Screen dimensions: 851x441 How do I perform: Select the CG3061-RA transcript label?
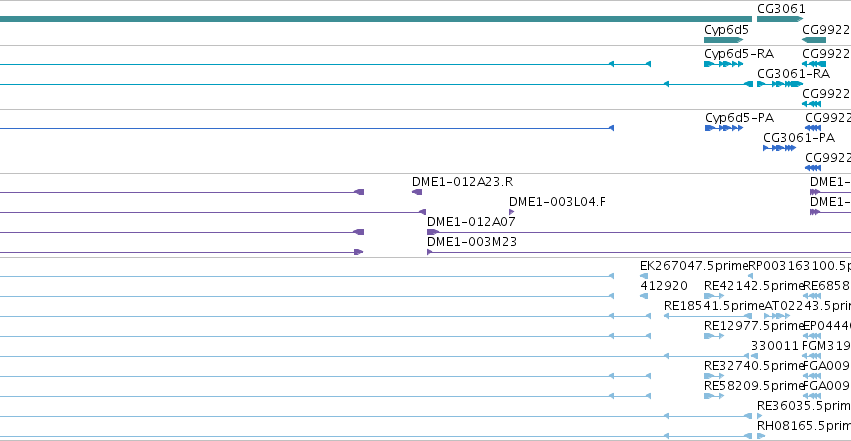click(x=793, y=74)
